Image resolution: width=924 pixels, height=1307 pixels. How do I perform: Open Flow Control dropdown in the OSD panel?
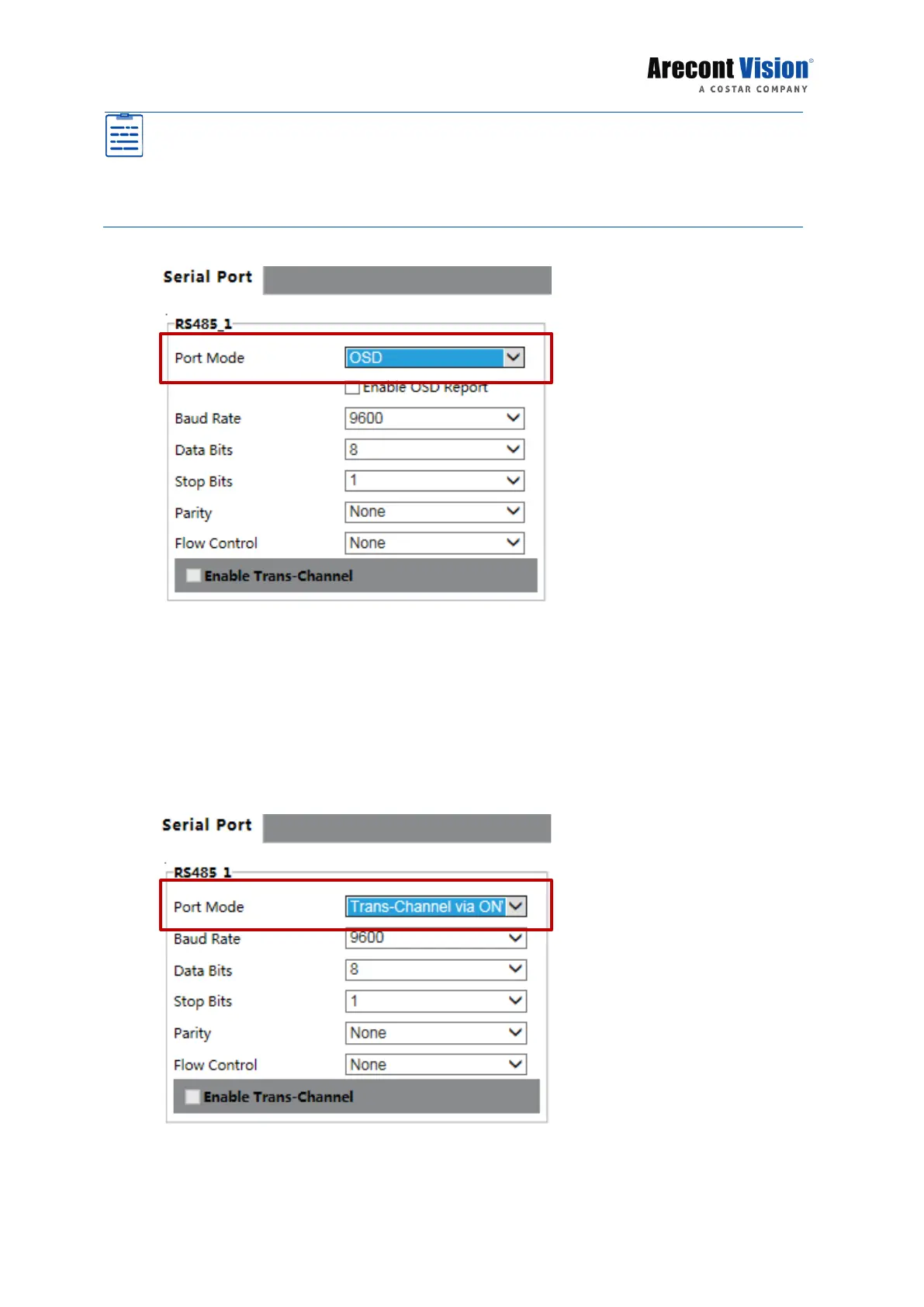click(x=434, y=543)
